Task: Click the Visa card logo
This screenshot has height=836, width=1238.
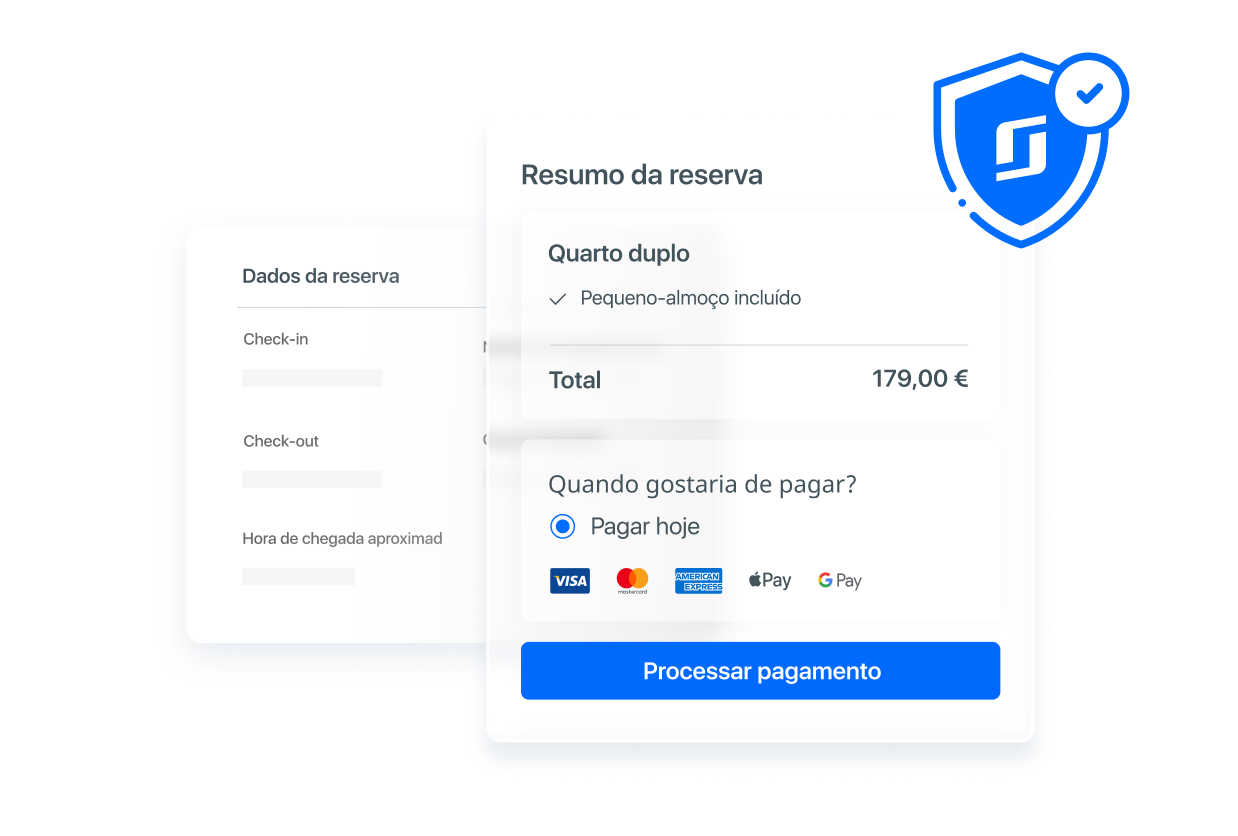Action: pos(569,581)
